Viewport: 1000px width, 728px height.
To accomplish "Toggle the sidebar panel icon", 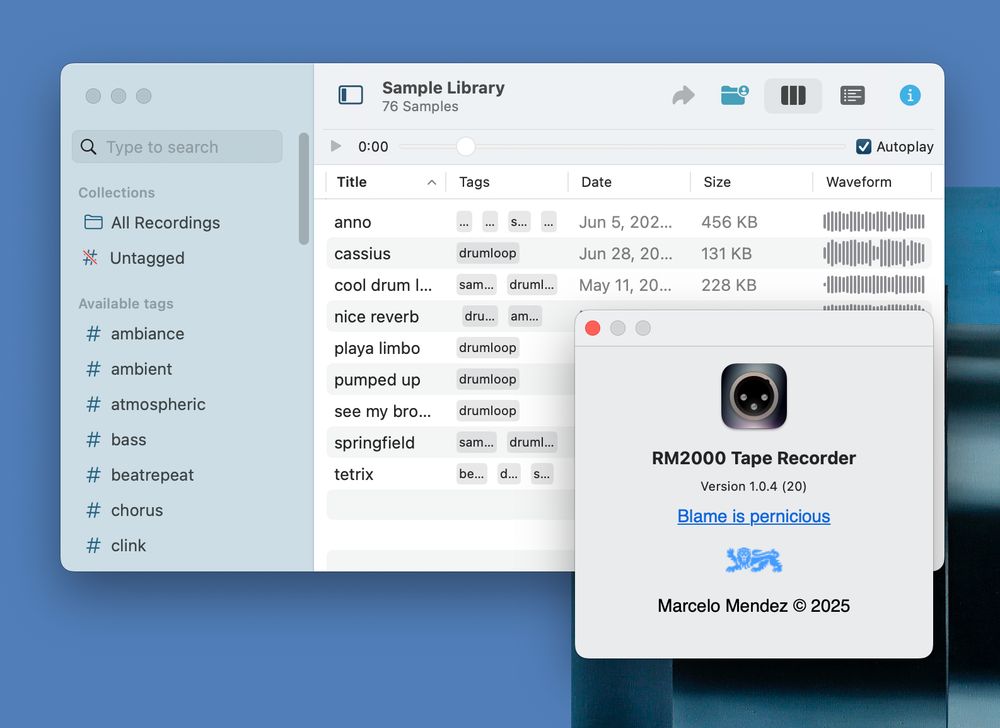I will [x=350, y=95].
